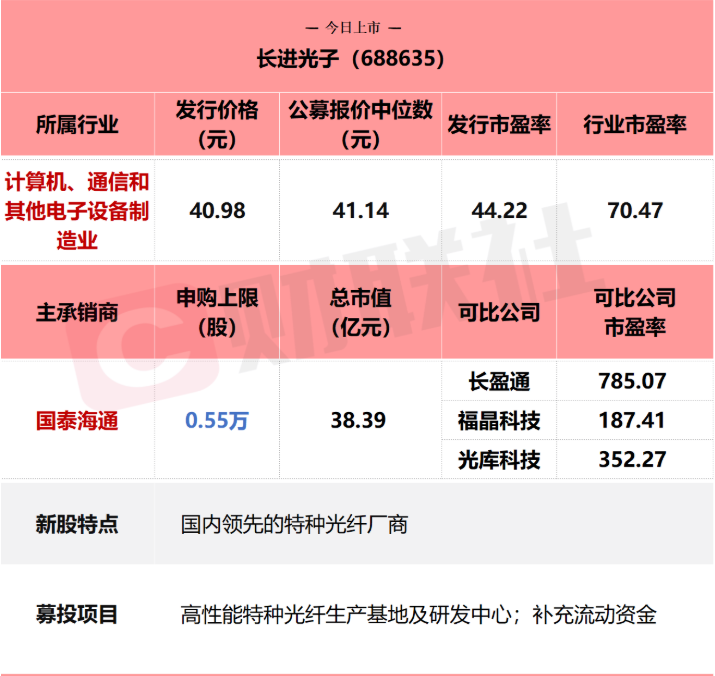
Task: Click the issue P/E value 44.22
Action: tap(499, 211)
